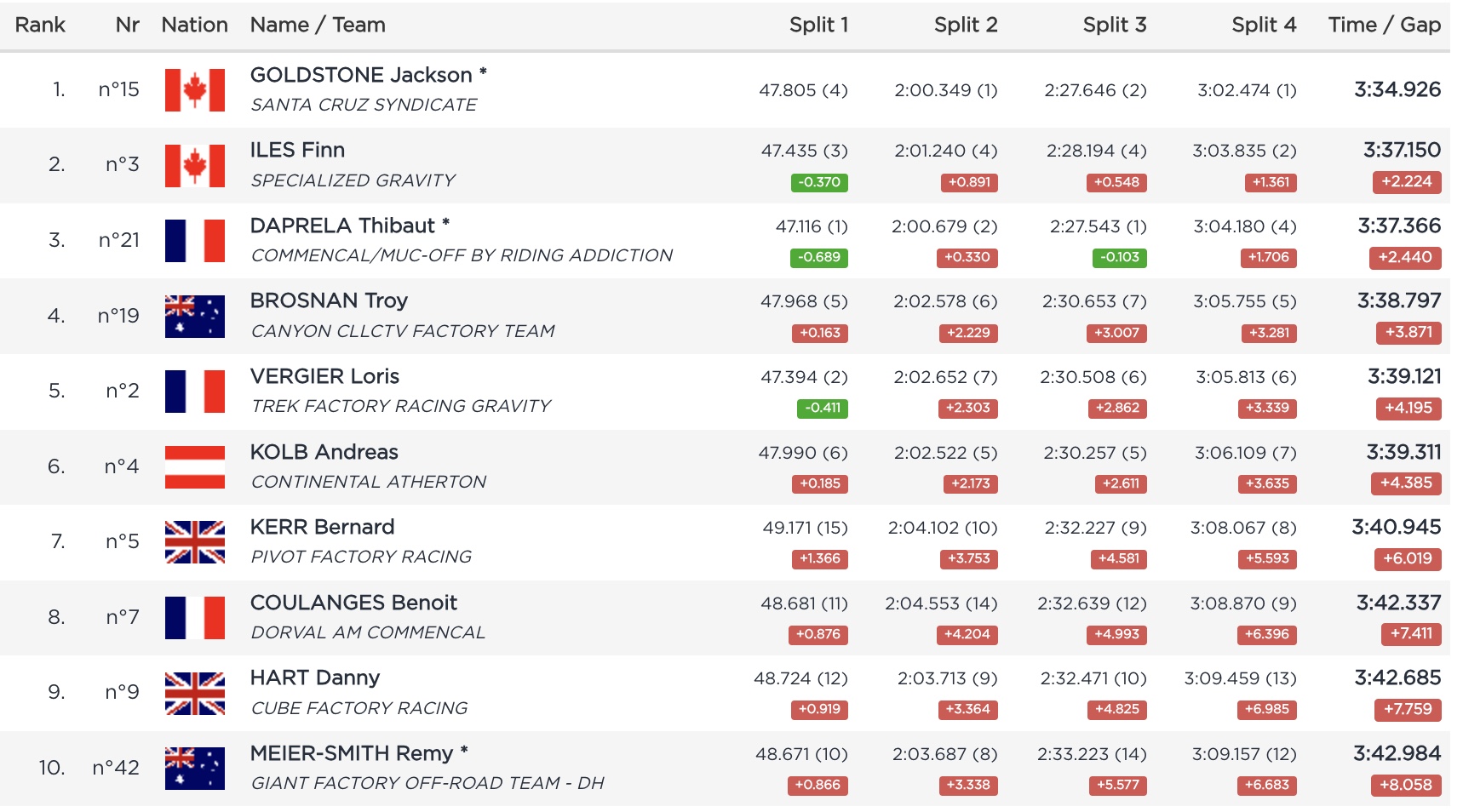1463x812 pixels.
Task: Click the Australian flag beside BROSNAN Troy
Action: tap(194, 317)
